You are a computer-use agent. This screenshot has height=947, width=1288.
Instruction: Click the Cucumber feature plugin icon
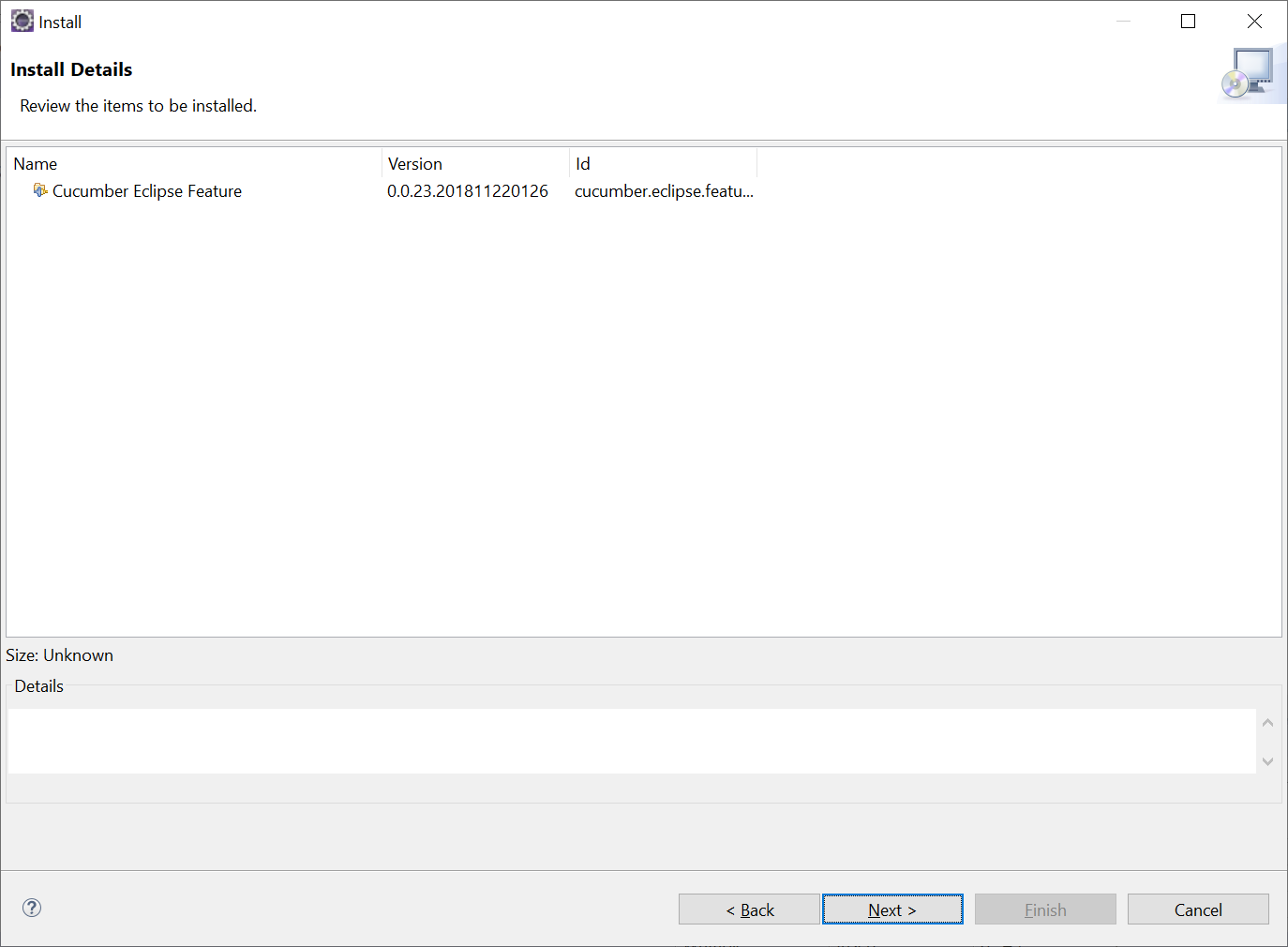point(40,190)
